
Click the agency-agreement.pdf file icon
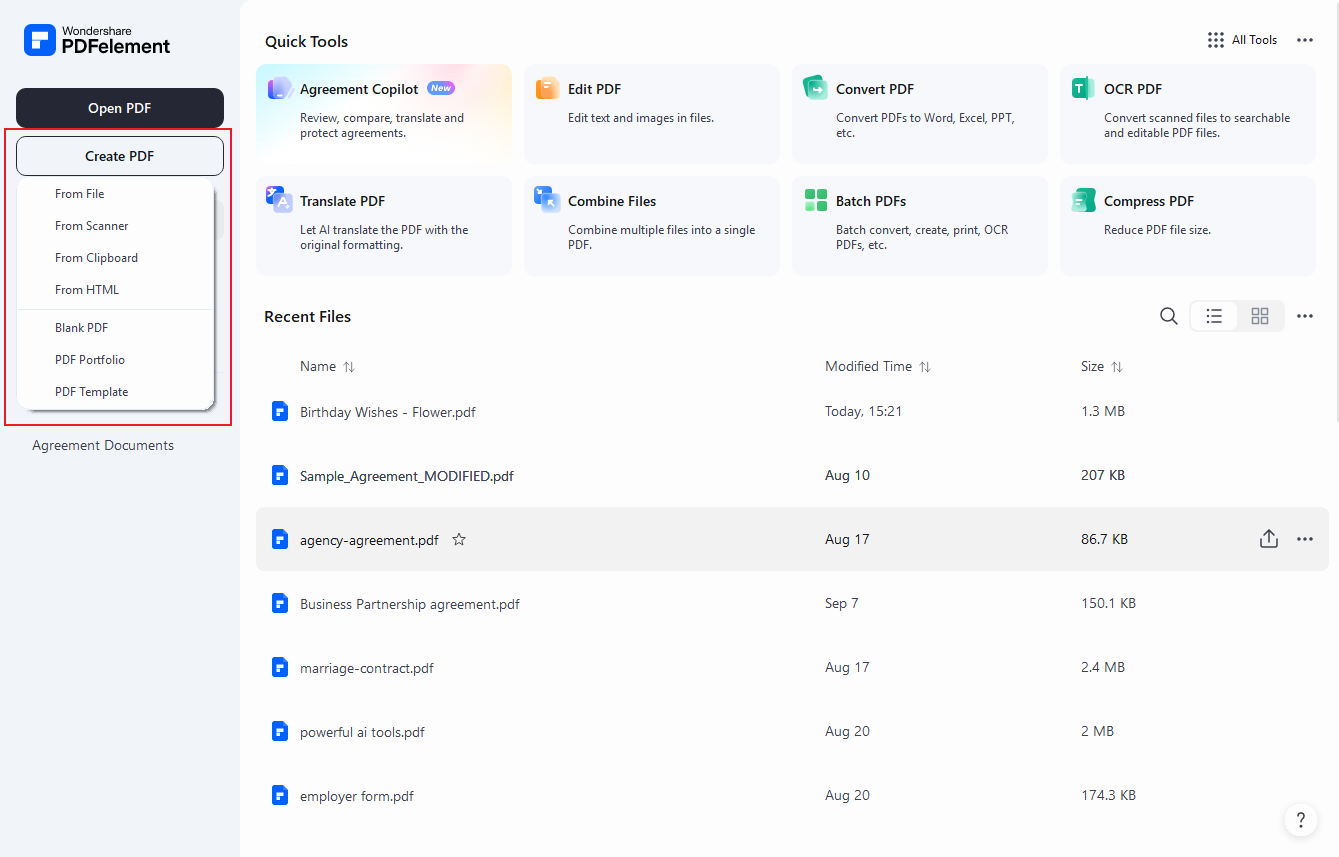pos(280,539)
